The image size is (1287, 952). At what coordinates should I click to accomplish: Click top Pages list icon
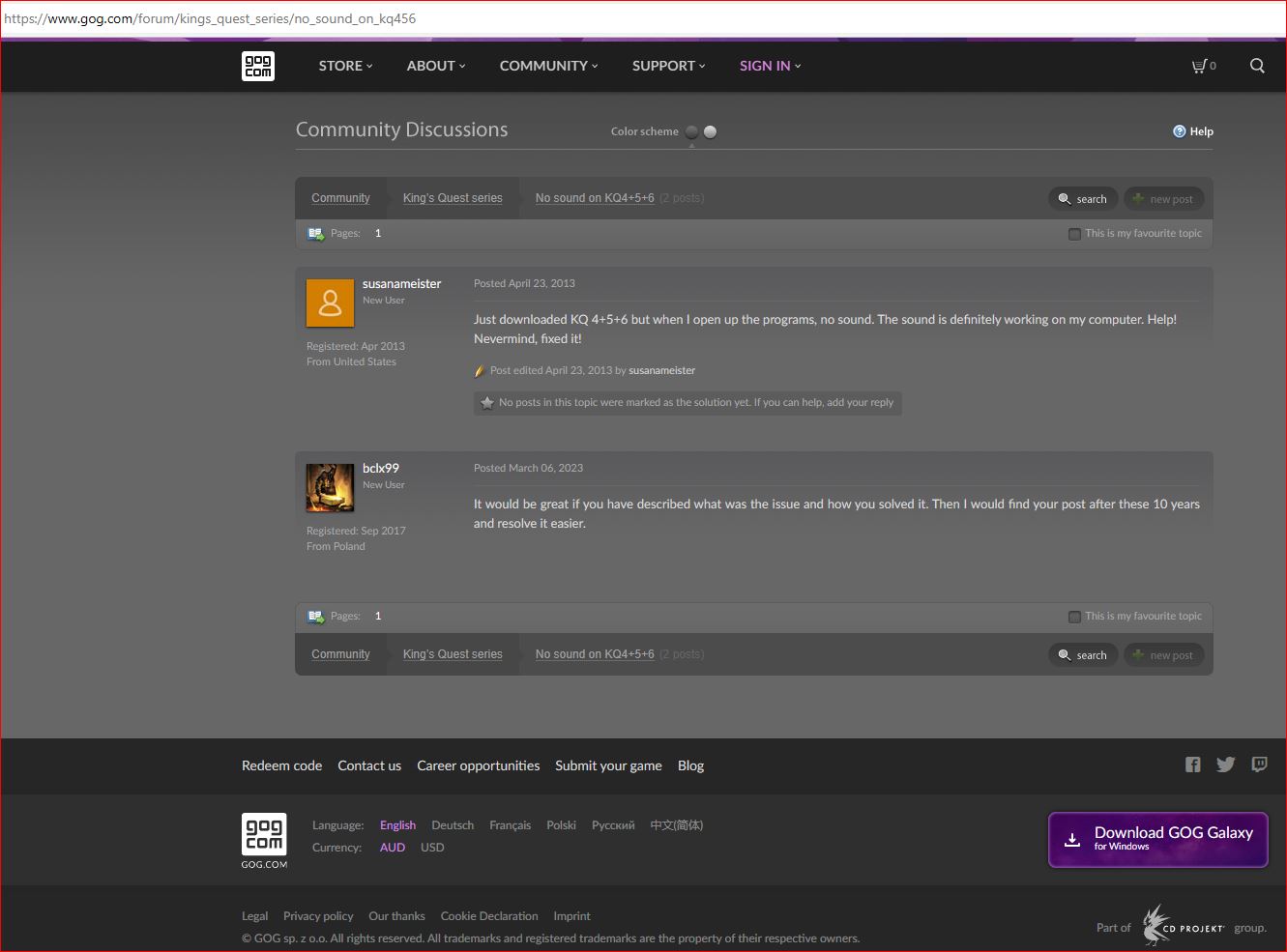[x=315, y=233]
